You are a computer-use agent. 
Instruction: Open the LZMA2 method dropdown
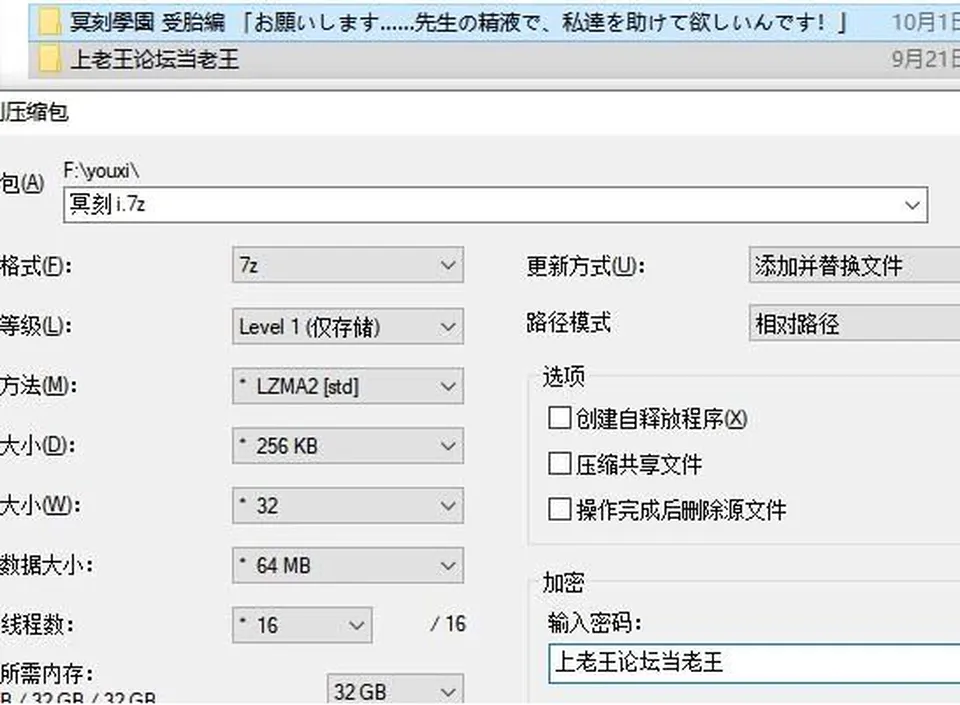click(348, 386)
